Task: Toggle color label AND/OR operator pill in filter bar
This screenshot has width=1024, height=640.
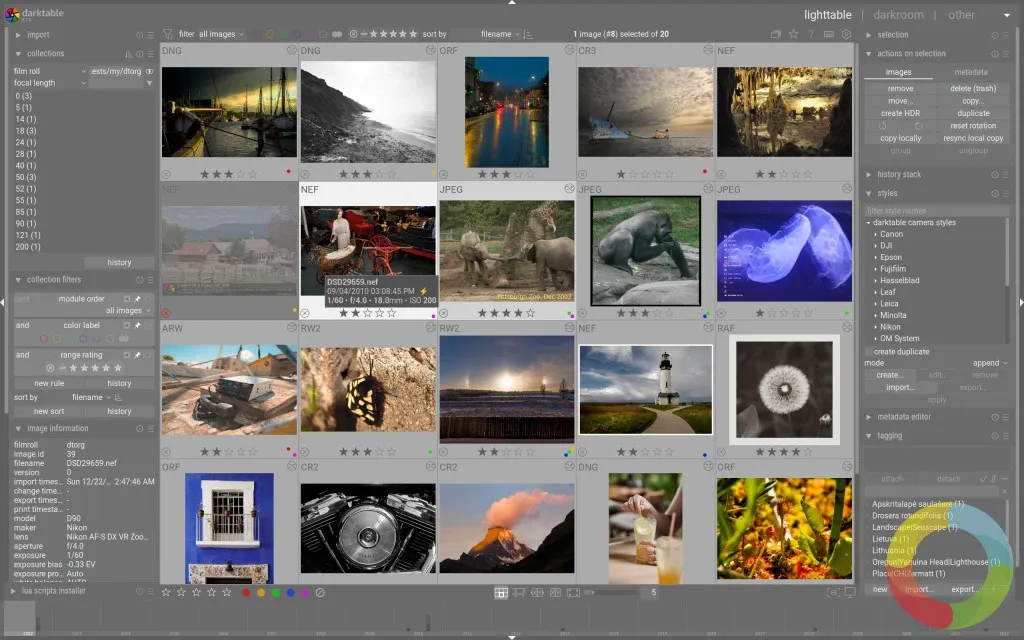Action: [x=337, y=34]
